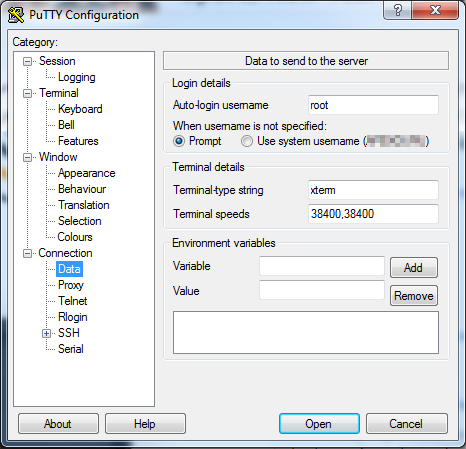Viewport: 466px width, 449px height.
Task: Select Bell in the category tree
Action: click(x=66, y=125)
